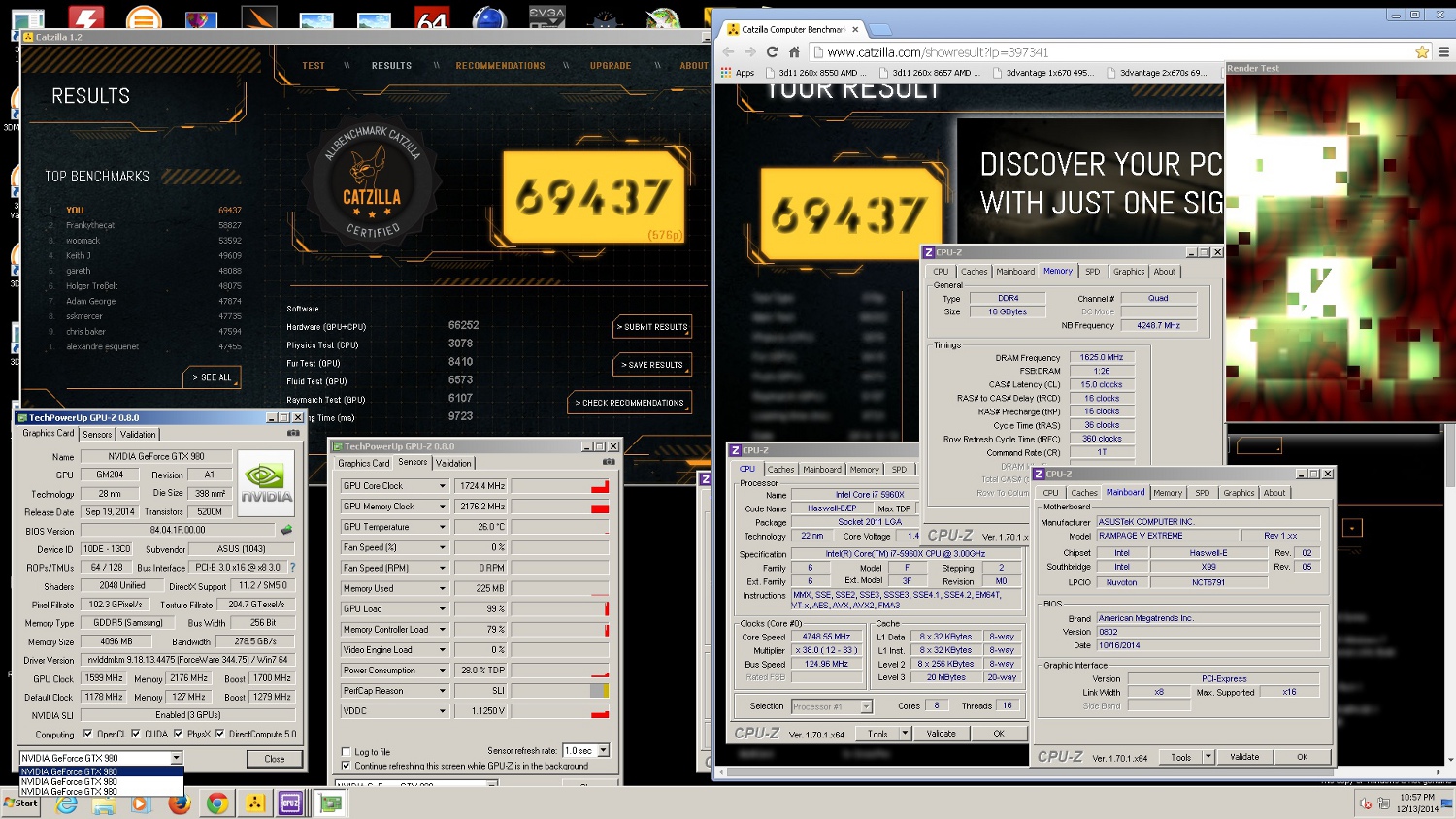Click the NVIDIA logo in GPU-Z
1456x819 pixels.
click(266, 483)
